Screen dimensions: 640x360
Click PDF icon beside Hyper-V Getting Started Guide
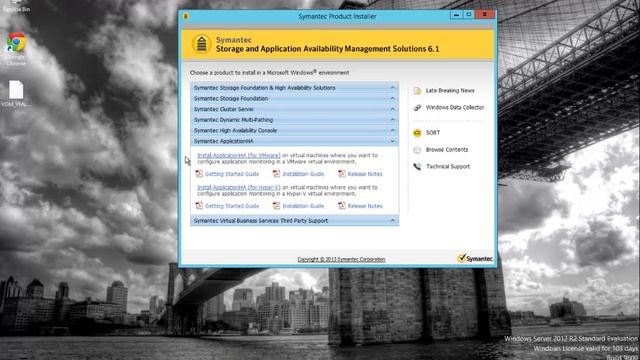tap(199, 206)
